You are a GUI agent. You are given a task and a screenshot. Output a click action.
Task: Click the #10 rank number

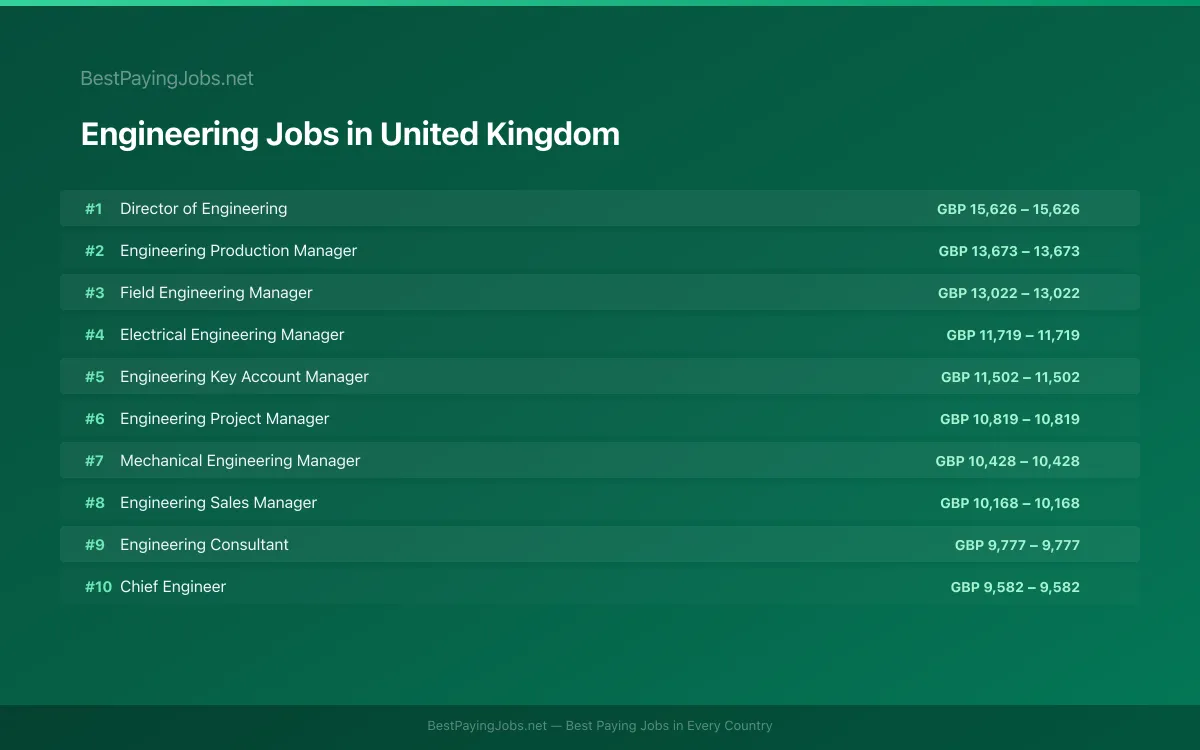(98, 587)
